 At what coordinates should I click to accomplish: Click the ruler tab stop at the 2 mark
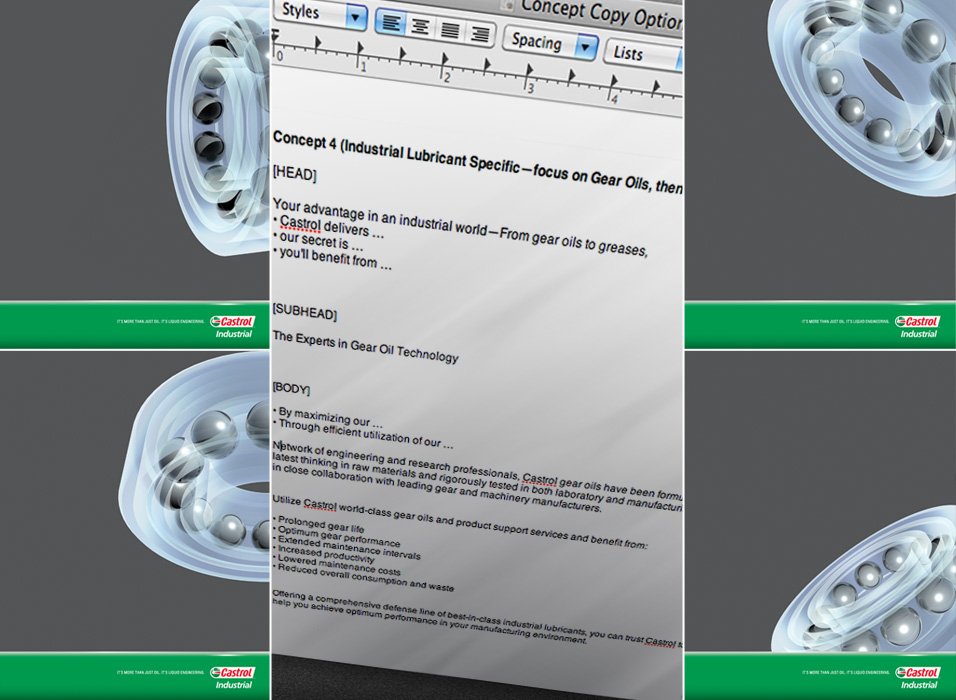(x=445, y=59)
